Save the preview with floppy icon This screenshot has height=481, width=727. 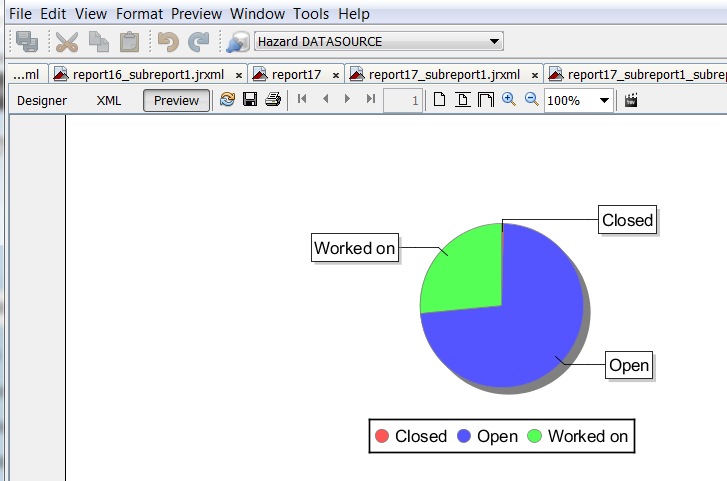[250, 99]
